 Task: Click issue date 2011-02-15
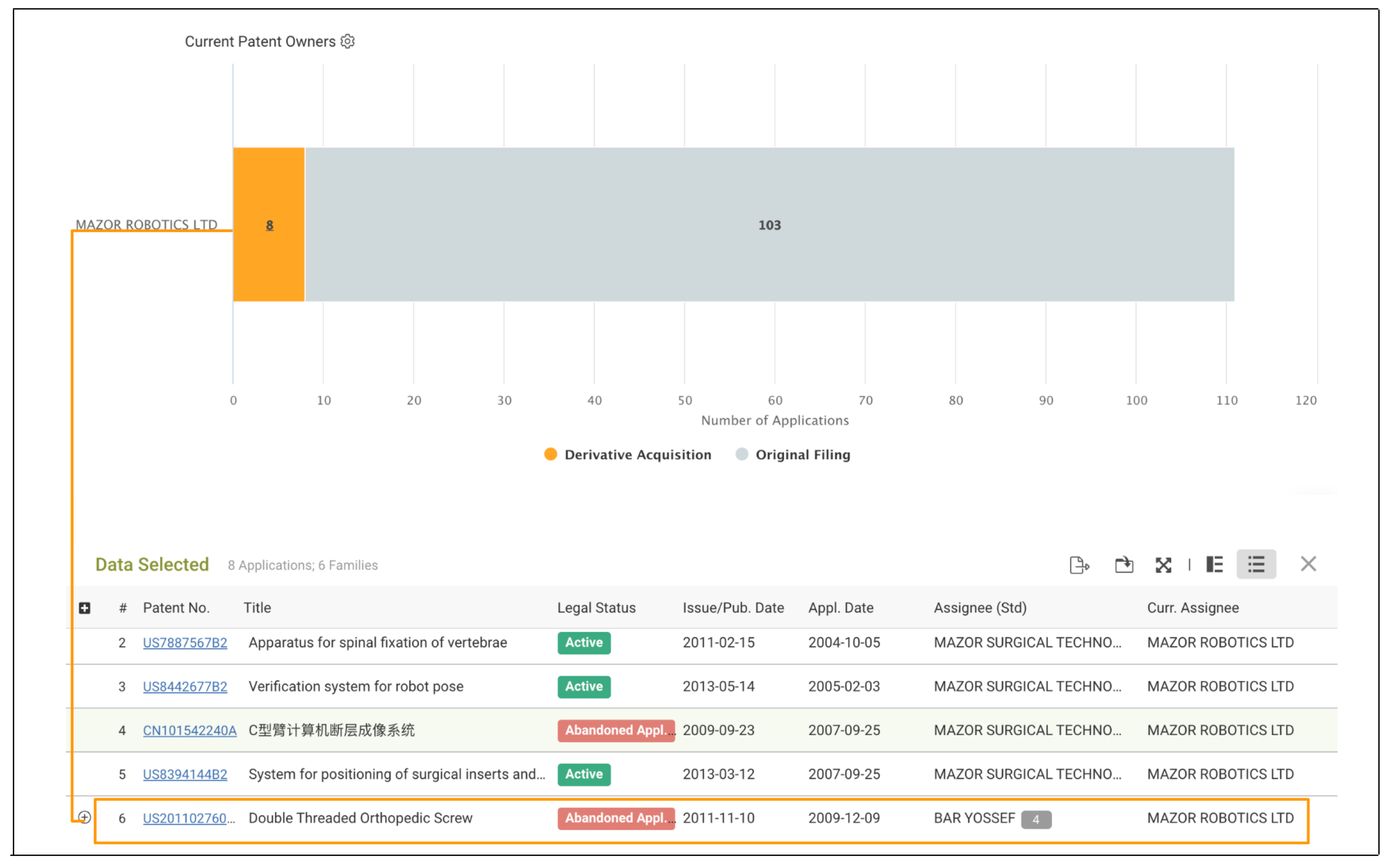[x=718, y=642]
